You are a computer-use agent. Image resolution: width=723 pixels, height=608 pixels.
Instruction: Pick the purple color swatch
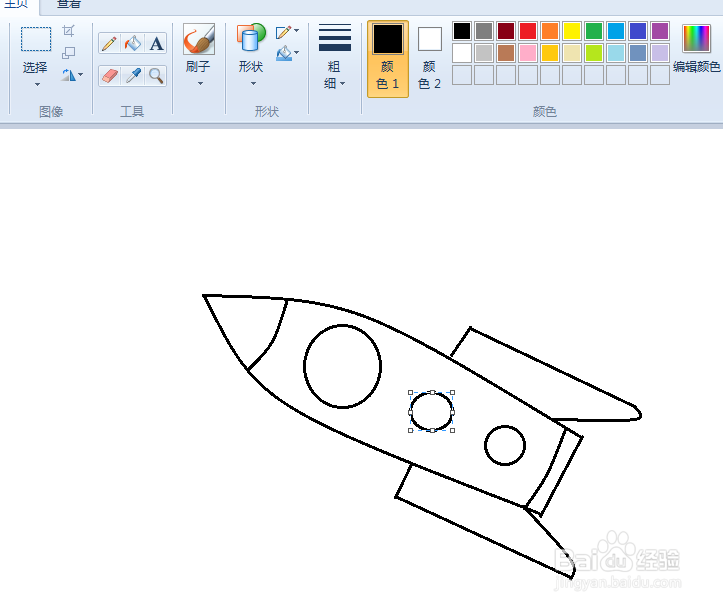(660, 31)
